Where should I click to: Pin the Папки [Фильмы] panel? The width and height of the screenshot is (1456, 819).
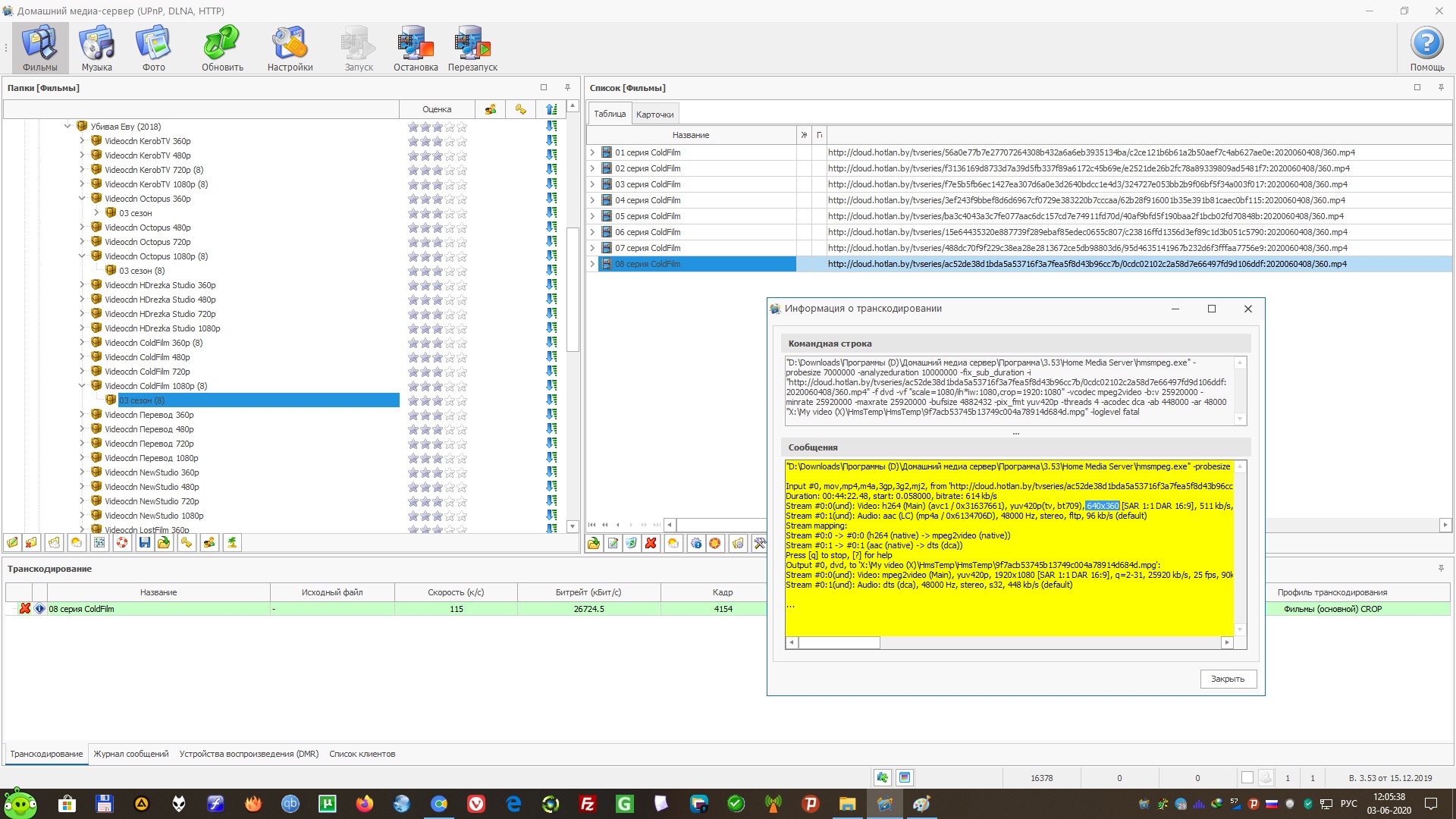567,88
